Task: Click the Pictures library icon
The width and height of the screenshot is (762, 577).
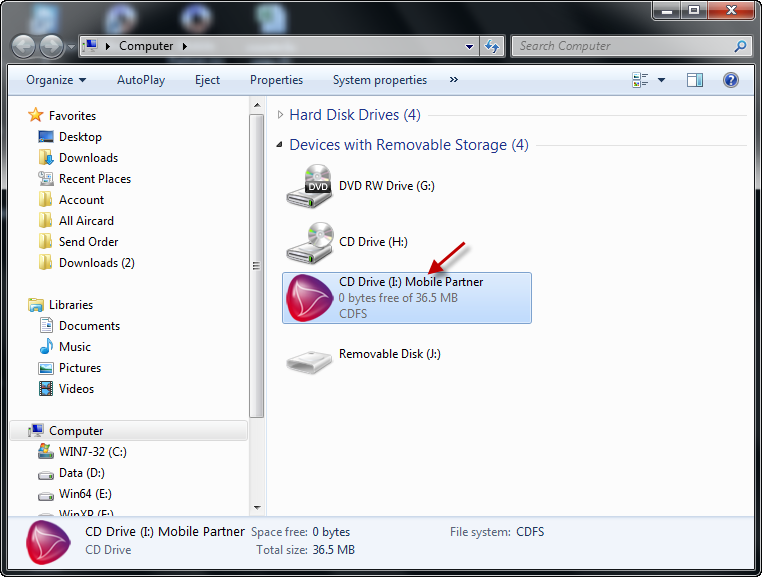Action: coord(46,368)
